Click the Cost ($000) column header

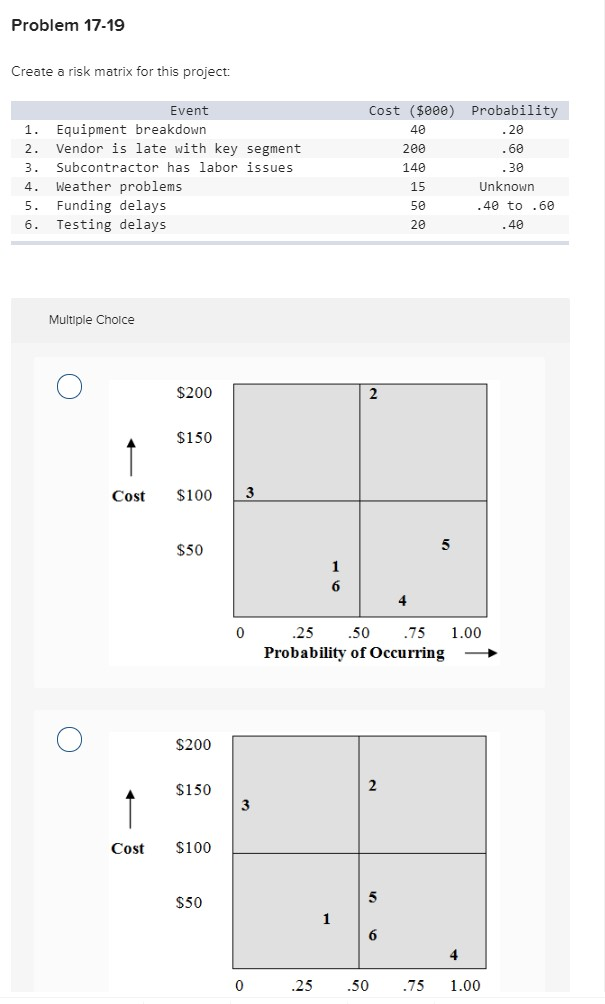coord(414,110)
